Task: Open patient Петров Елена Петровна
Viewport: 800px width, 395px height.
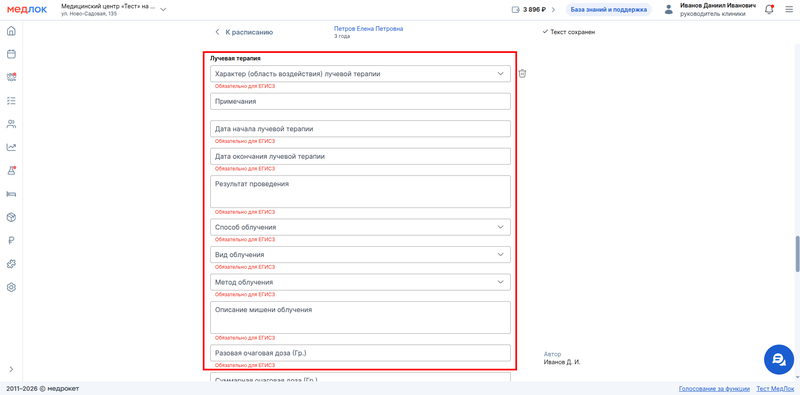Action: point(368,29)
